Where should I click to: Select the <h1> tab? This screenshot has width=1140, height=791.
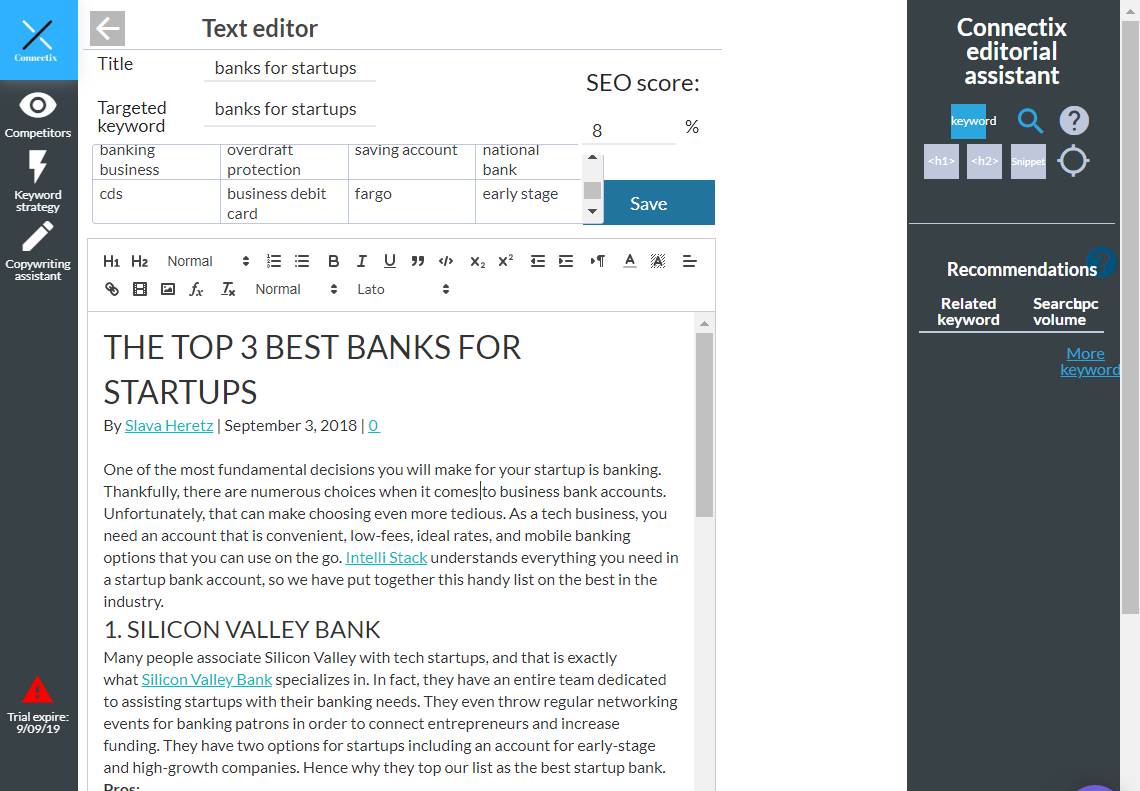[942, 161]
